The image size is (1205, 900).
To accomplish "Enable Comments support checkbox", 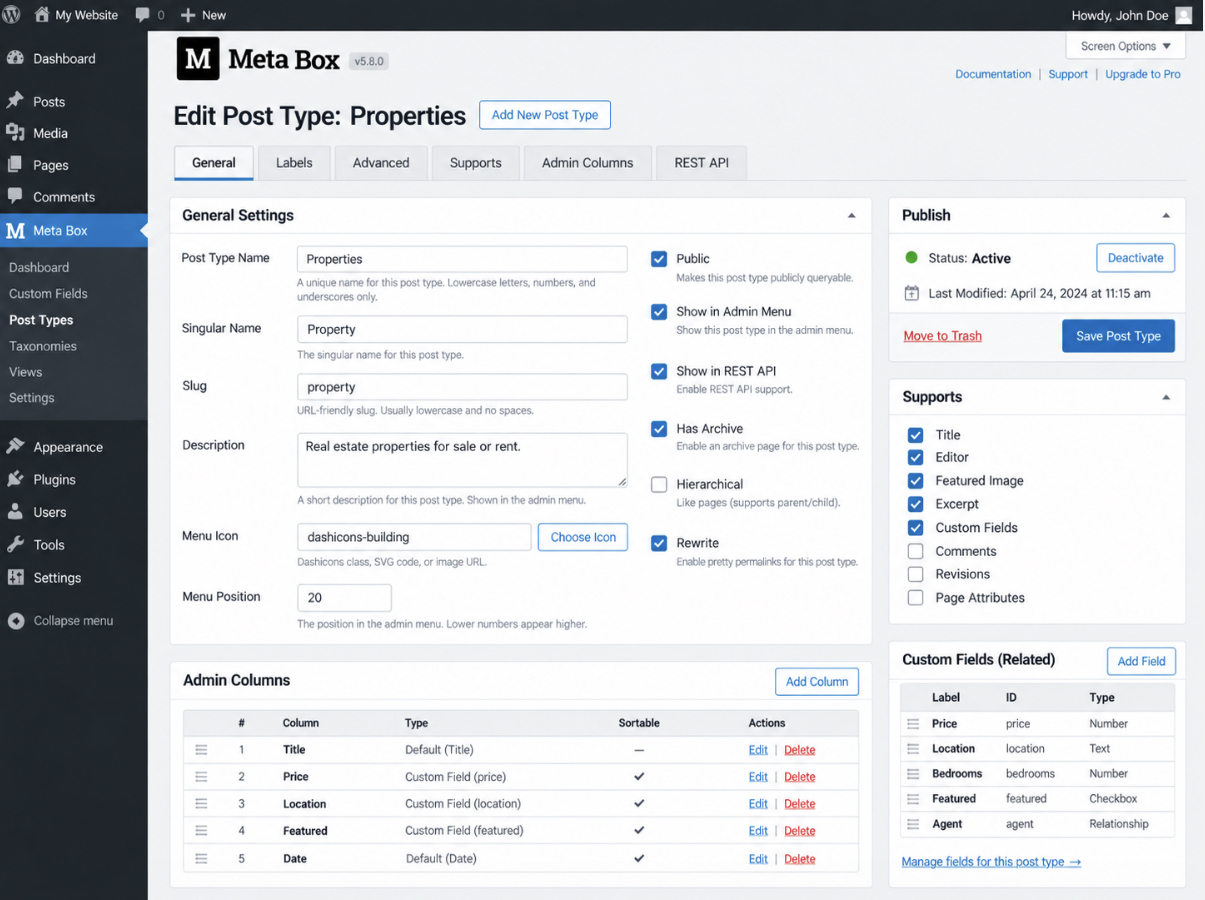I will [915, 551].
